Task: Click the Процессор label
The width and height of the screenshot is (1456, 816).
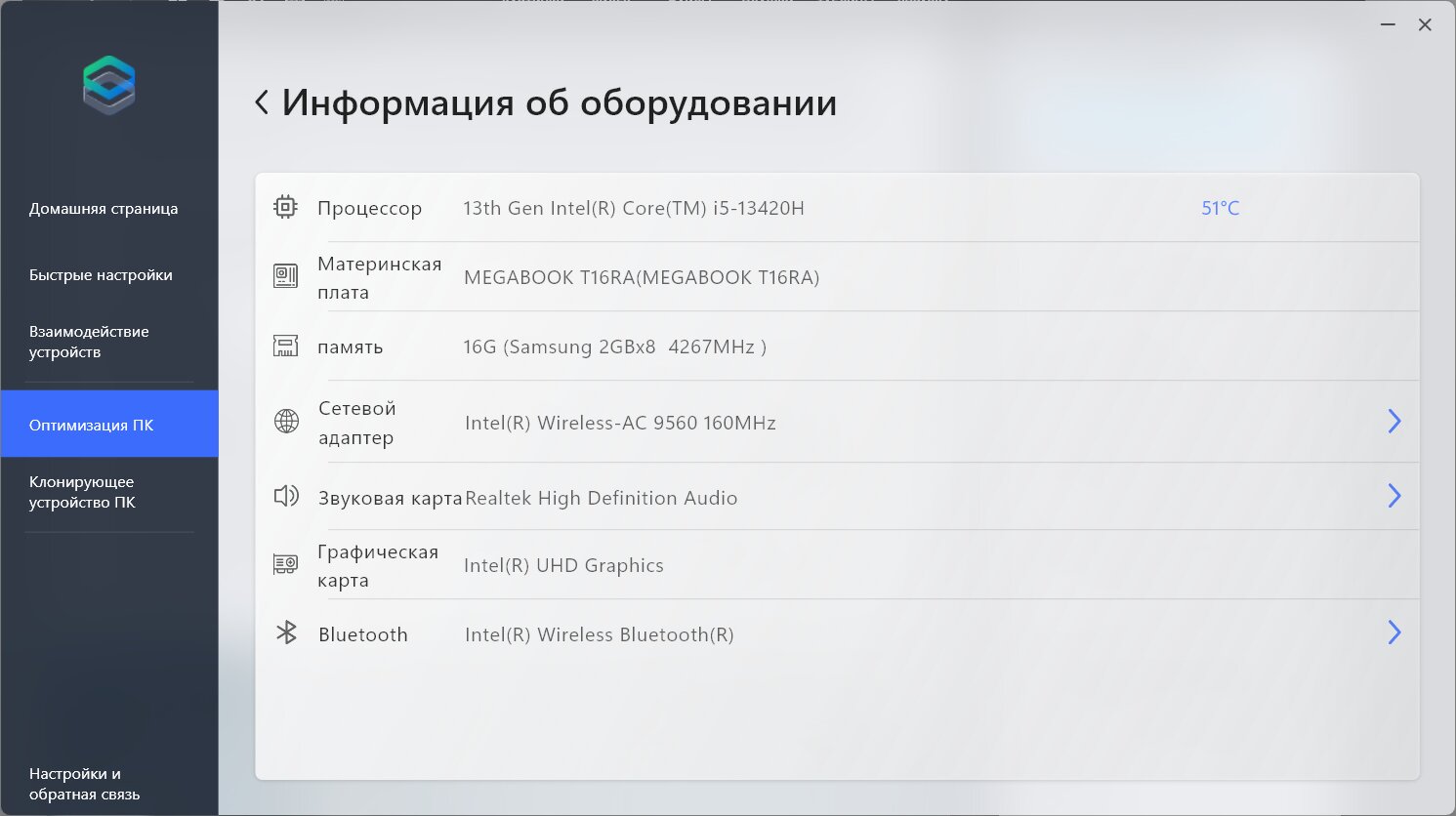Action: pyautogui.click(x=369, y=208)
